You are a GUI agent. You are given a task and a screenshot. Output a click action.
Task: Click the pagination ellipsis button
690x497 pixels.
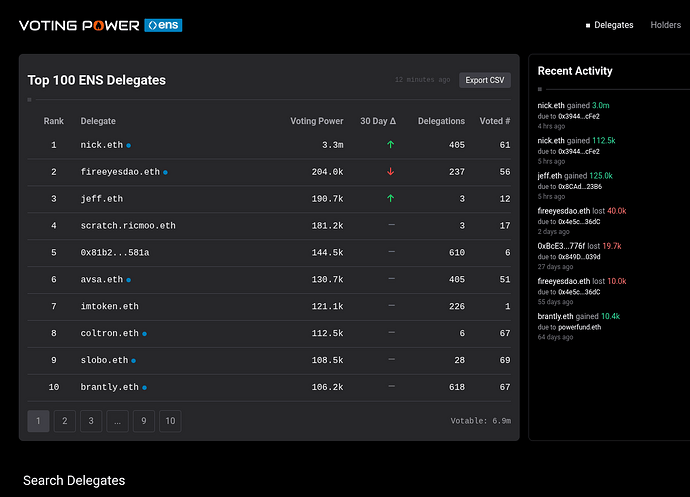coord(117,421)
